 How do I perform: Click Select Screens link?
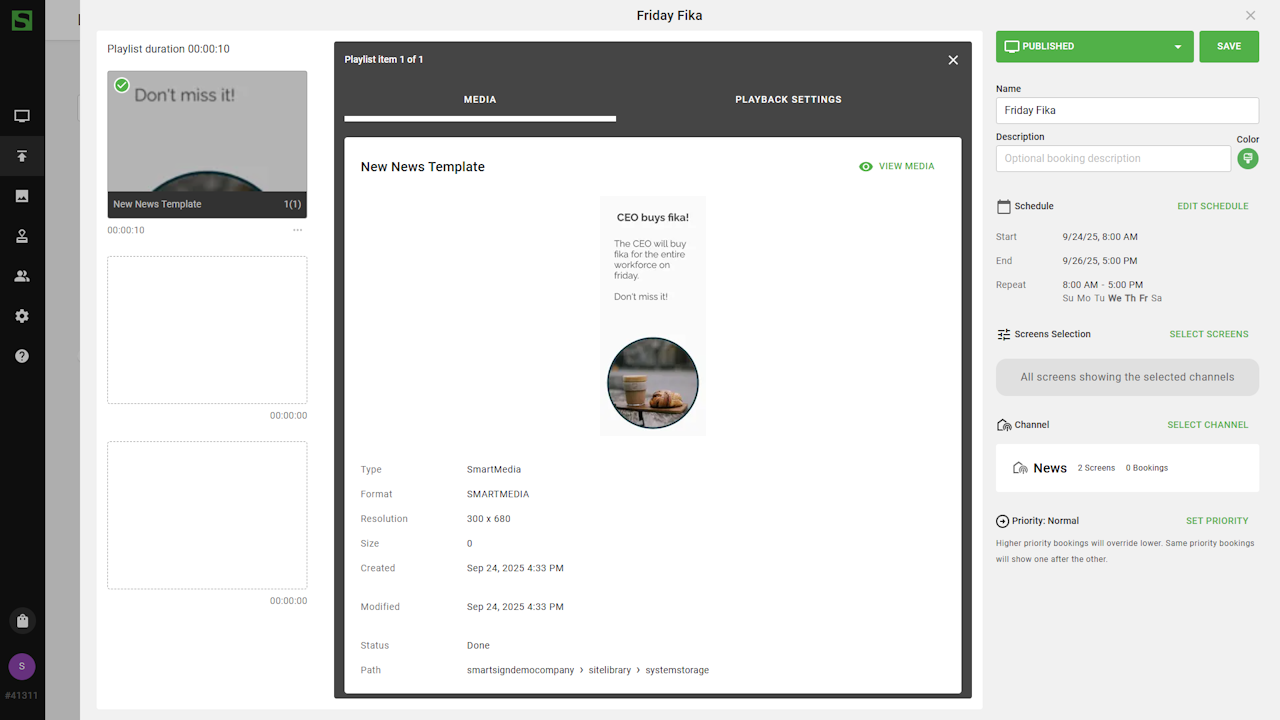tap(1208, 334)
